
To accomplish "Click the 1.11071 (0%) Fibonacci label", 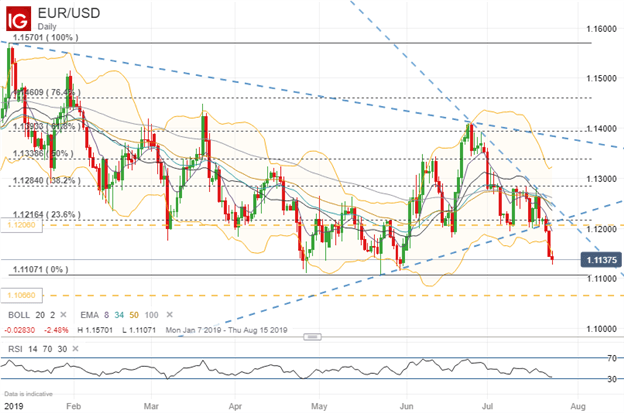I will pos(41,270).
